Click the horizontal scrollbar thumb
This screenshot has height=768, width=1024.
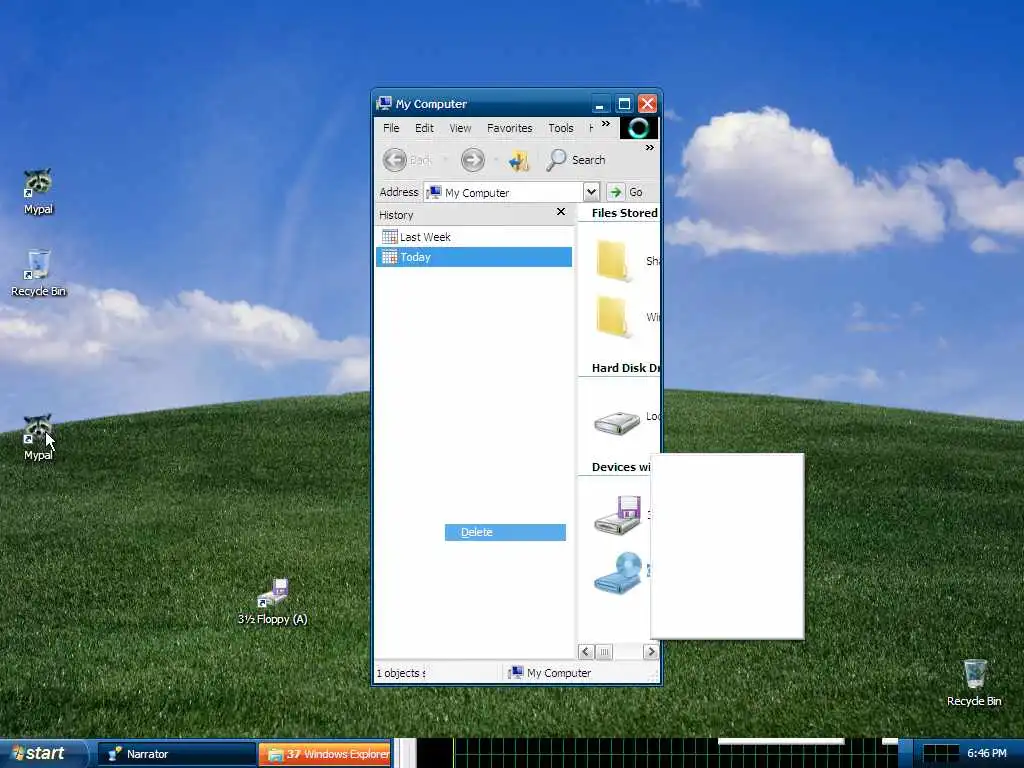(605, 652)
